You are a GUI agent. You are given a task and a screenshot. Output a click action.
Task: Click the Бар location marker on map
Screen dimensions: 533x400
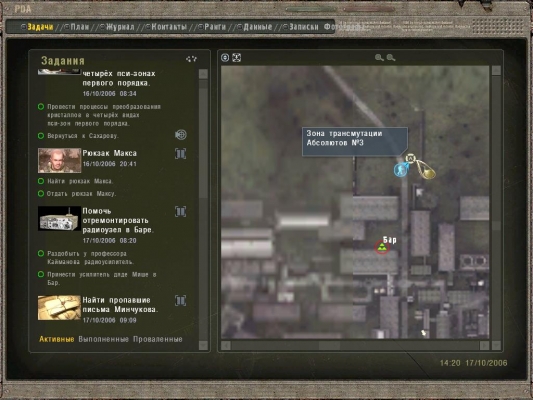click(x=382, y=247)
